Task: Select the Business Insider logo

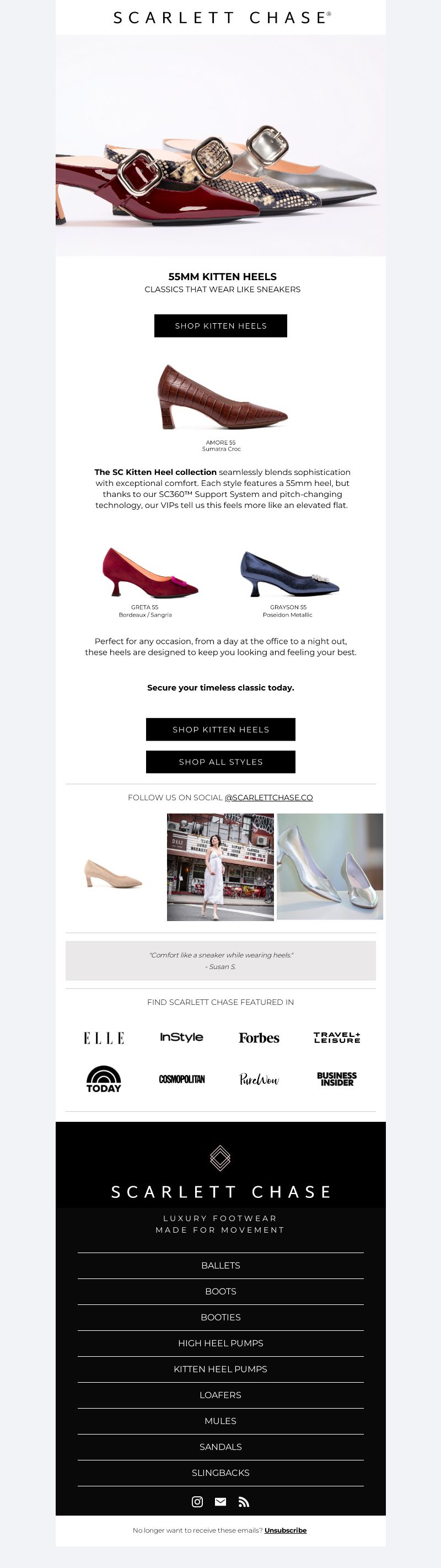Action: [x=337, y=1079]
